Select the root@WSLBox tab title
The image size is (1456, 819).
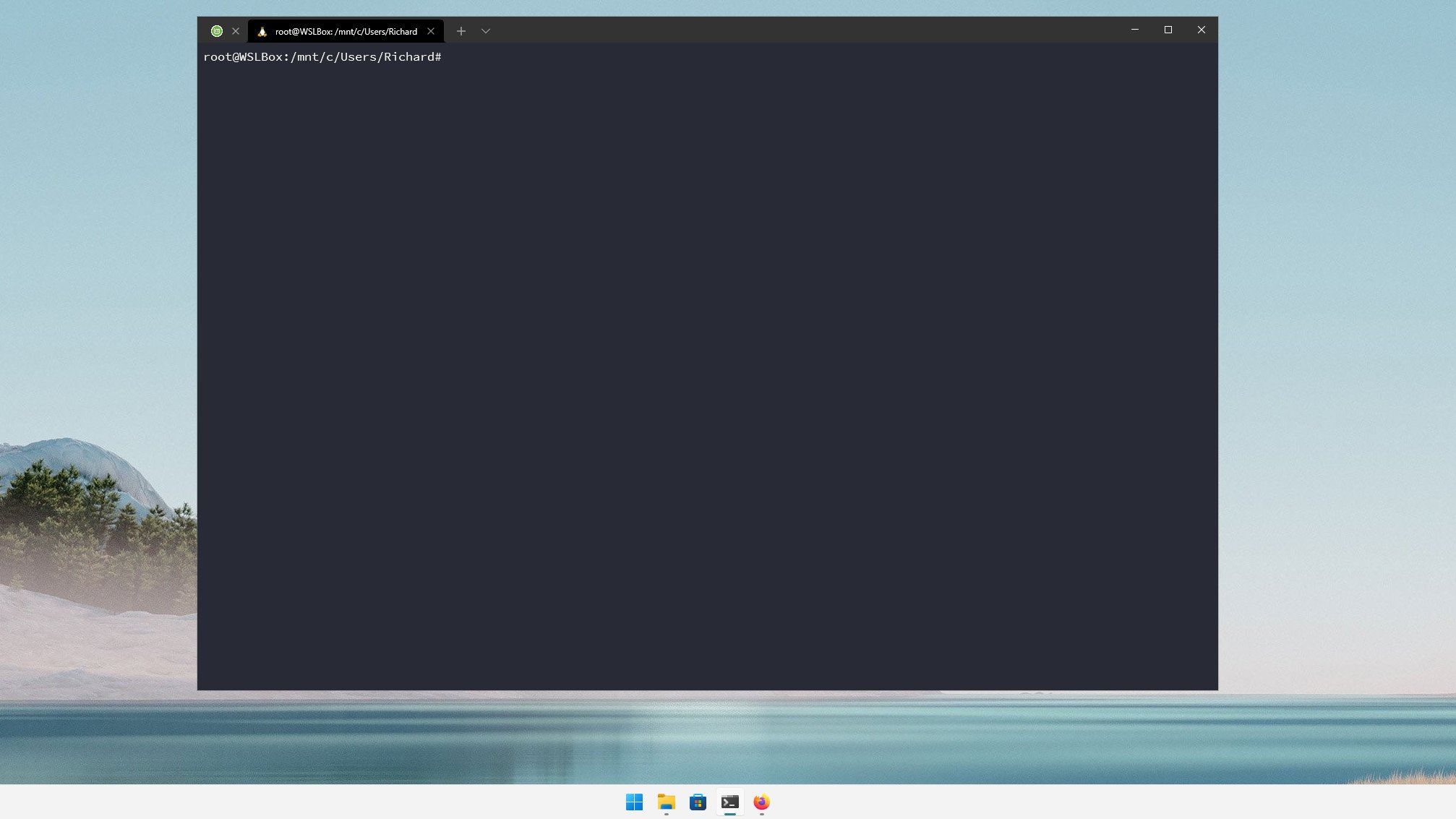pyautogui.click(x=346, y=31)
